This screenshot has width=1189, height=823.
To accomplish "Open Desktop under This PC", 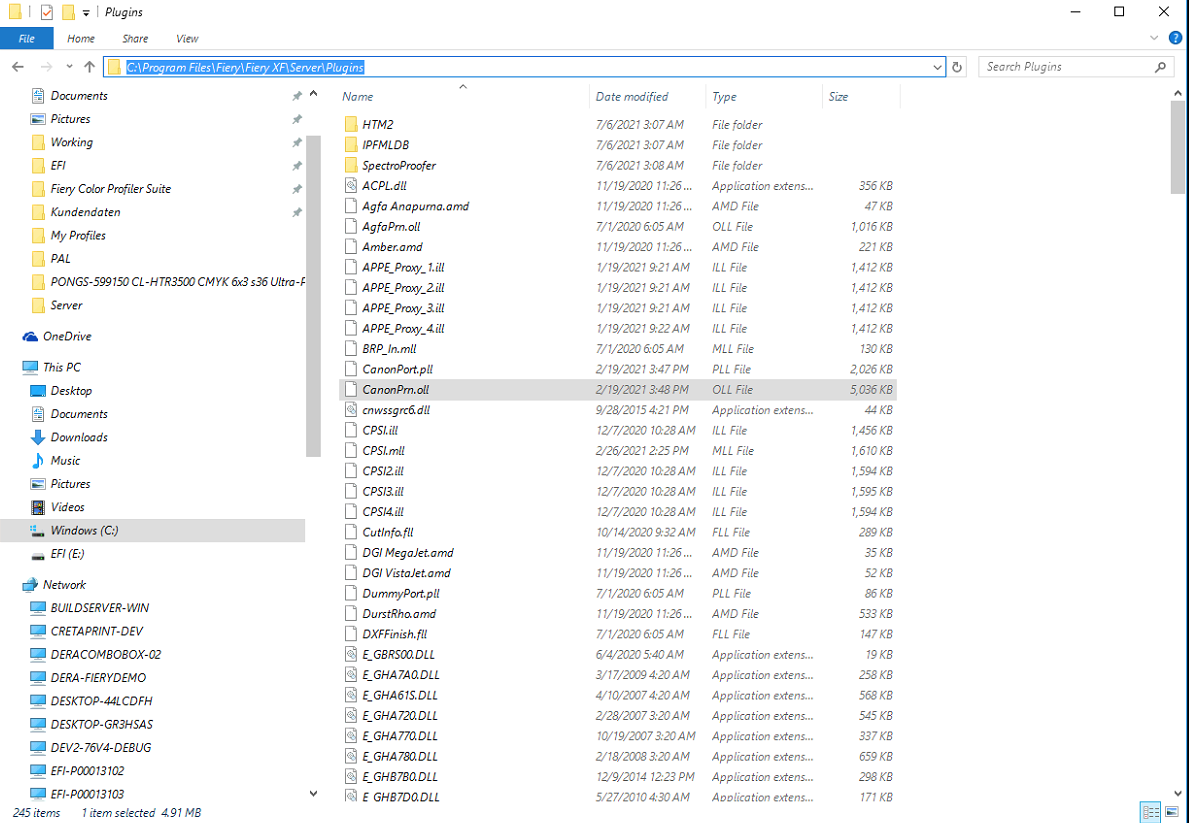I will click(x=71, y=391).
